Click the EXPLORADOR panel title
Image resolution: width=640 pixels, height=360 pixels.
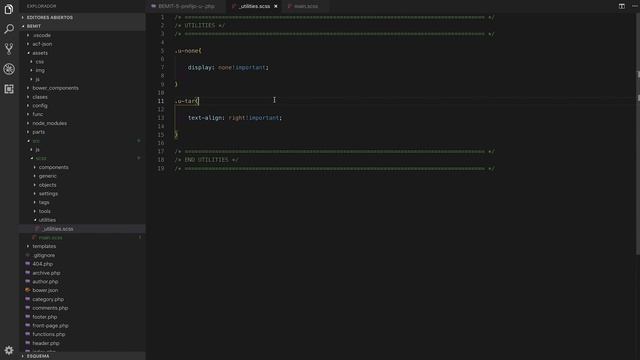pos(41,6)
